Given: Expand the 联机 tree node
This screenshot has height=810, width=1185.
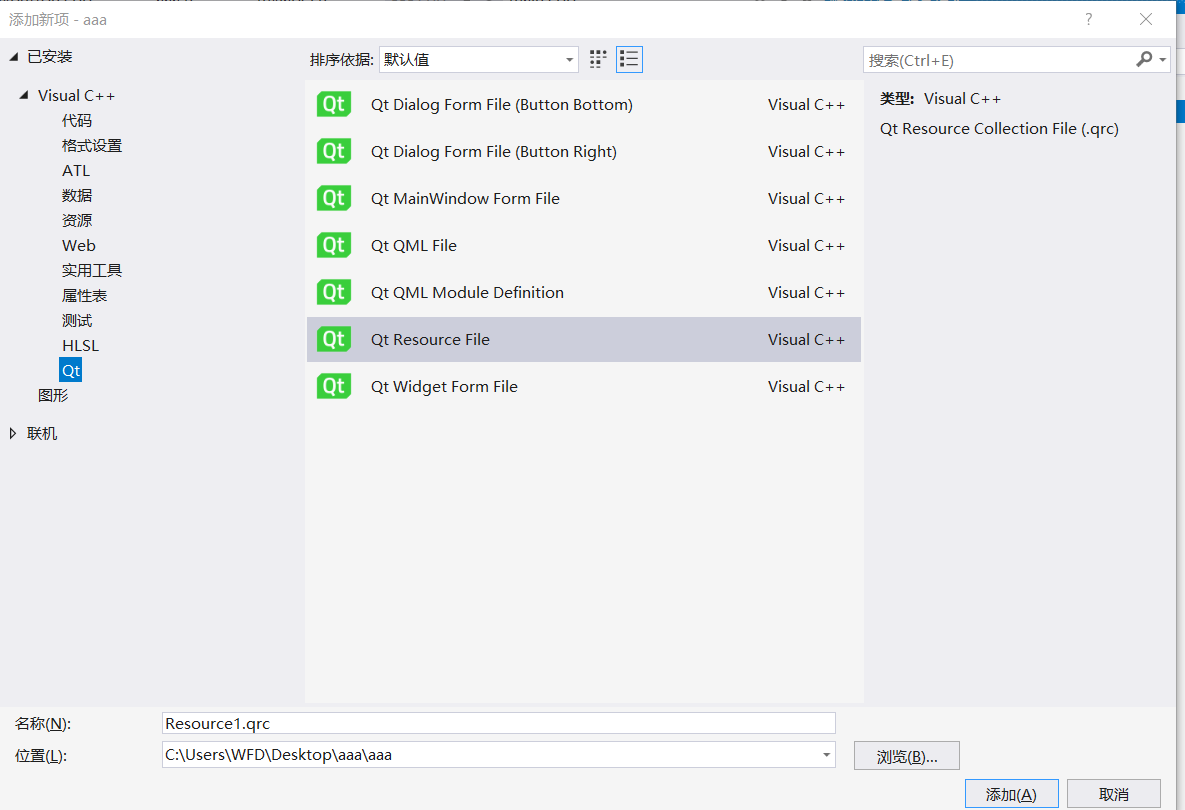Looking at the screenshot, I should [13, 434].
